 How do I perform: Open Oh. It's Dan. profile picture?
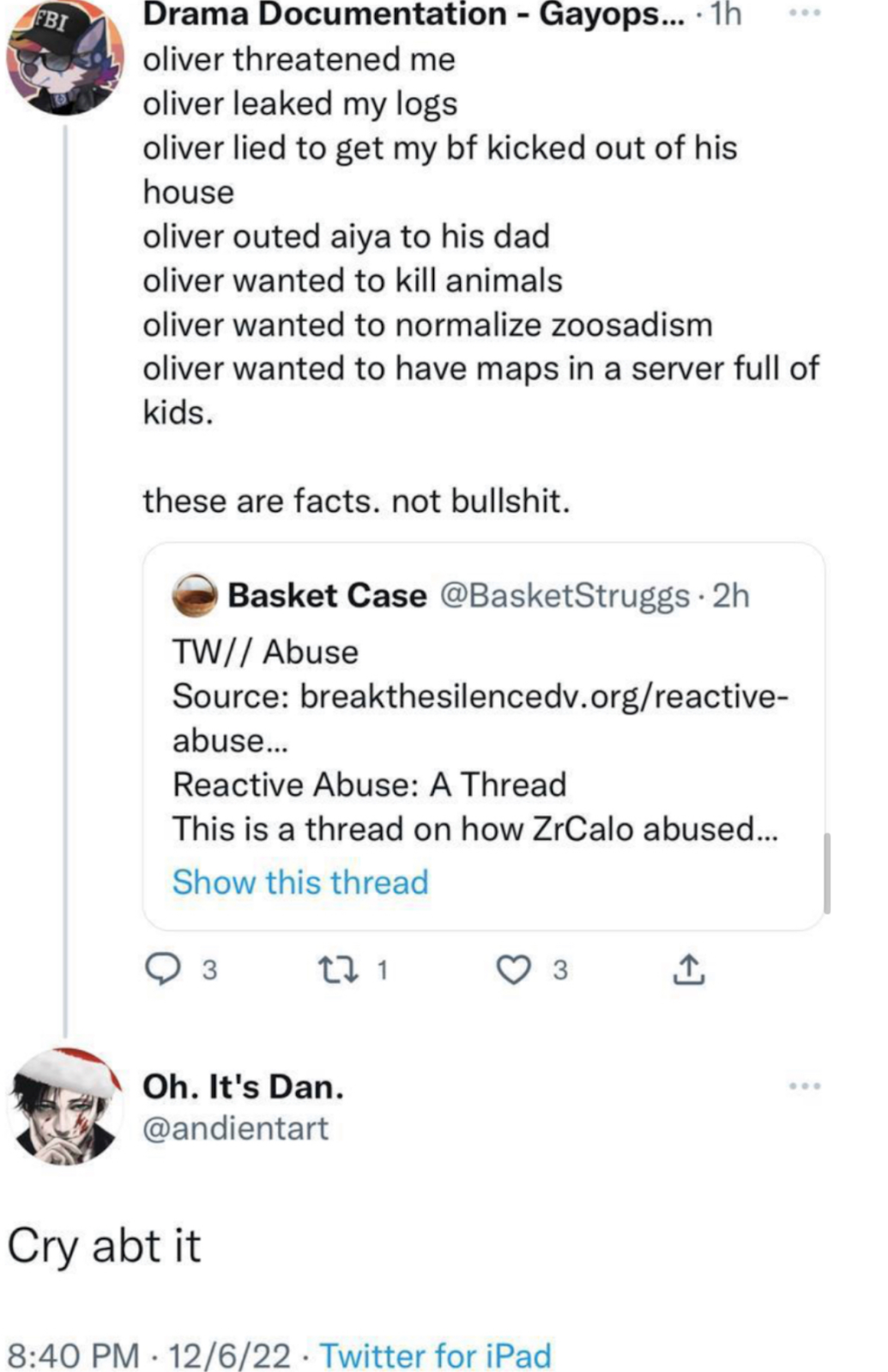(64, 1107)
